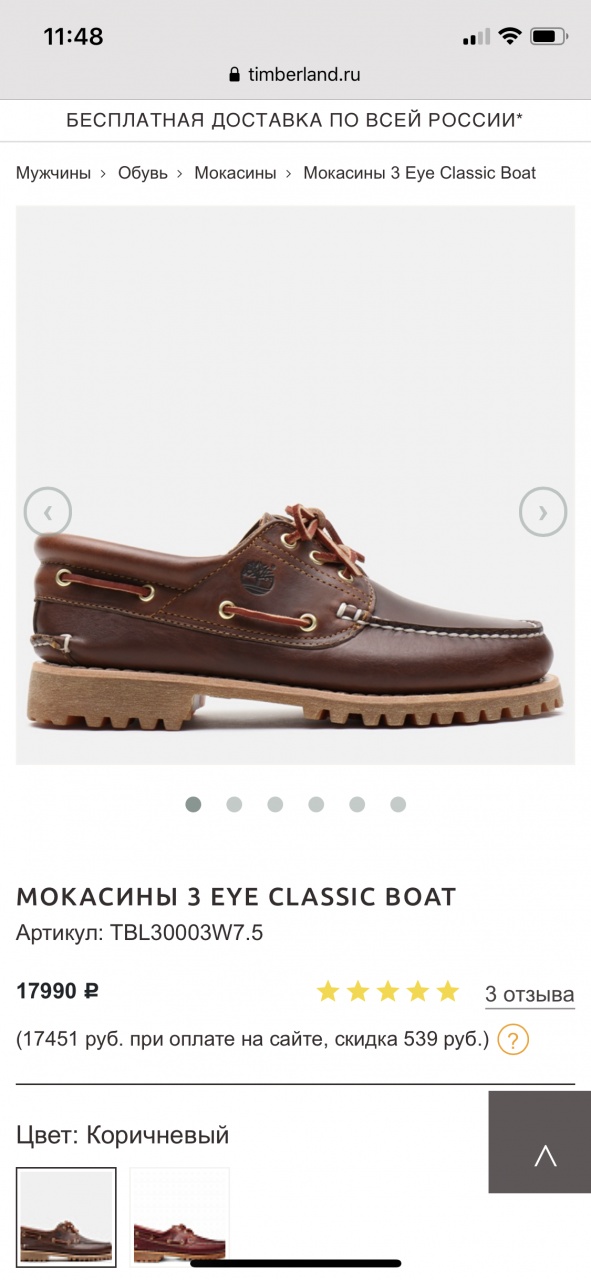Open the Обувь breadcrumb

tap(143, 173)
